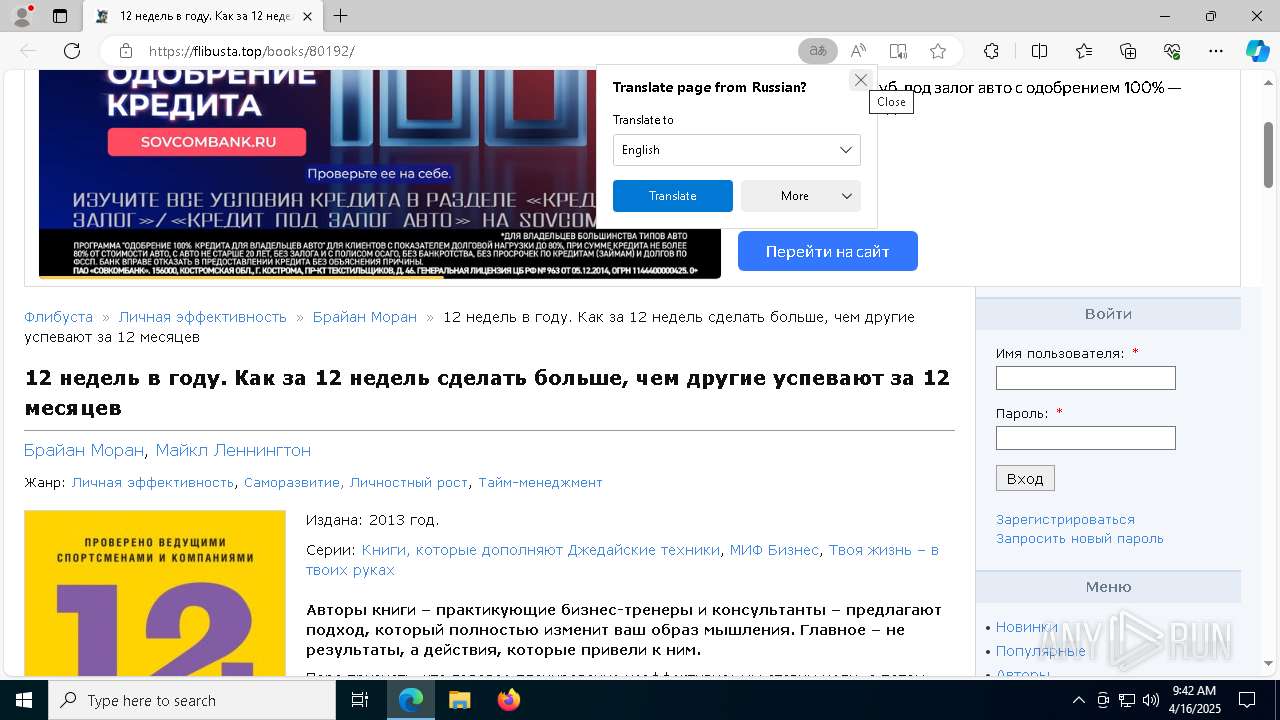This screenshot has height=720, width=1280.
Task: Open Settings and more menu
Action: click(1216, 51)
